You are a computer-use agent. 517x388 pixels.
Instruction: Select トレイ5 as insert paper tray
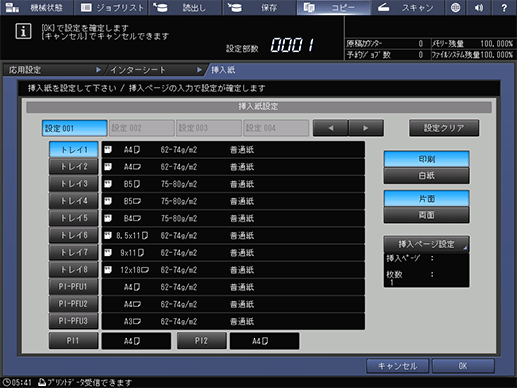(74, 218)
